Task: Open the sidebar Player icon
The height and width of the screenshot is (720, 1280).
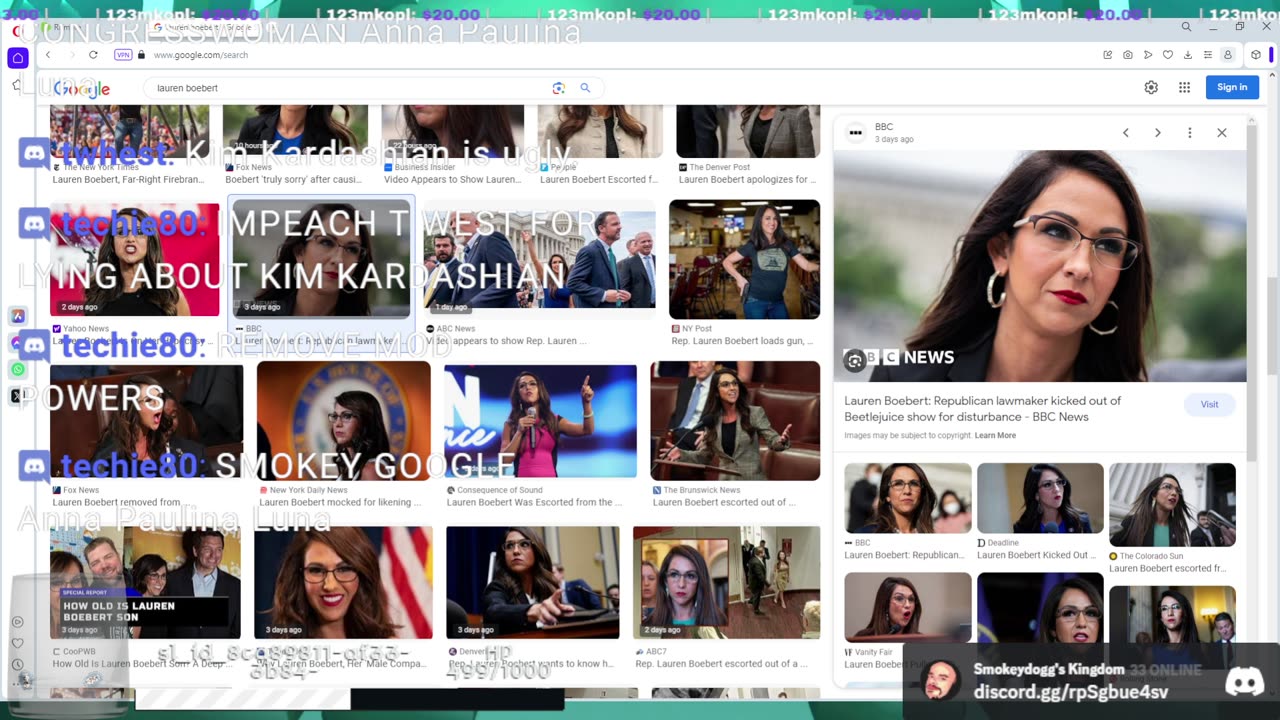Action: 17,622
